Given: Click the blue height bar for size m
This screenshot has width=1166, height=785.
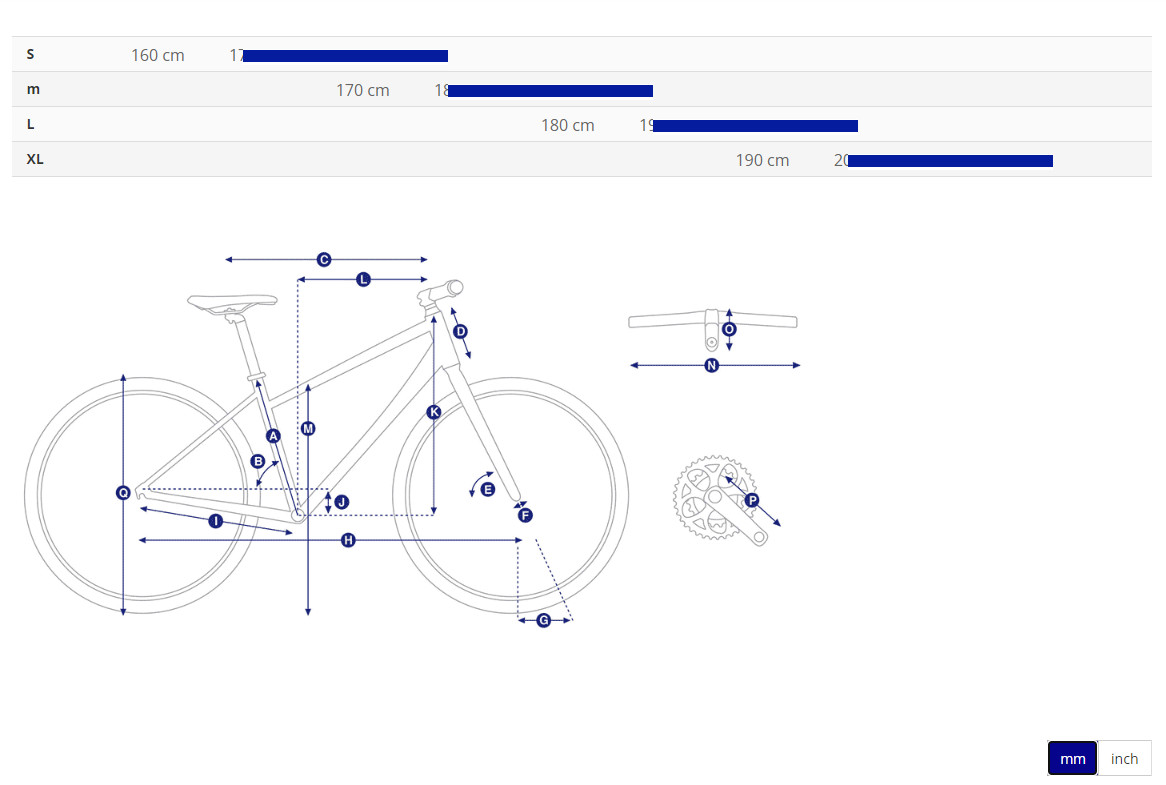Looking at the screenshot, I should pos(550,91).
